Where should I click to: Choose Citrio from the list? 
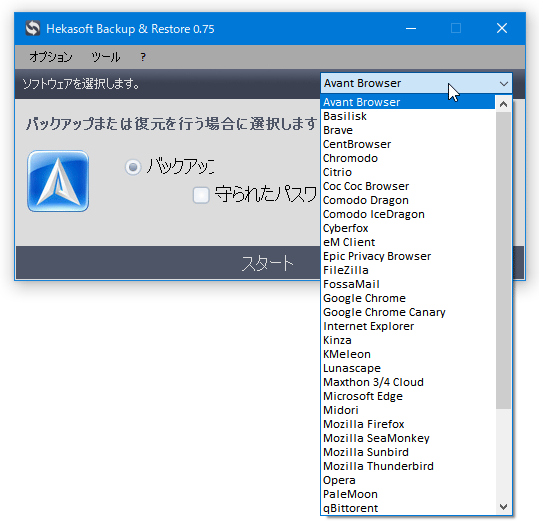(x=408, y=172)
